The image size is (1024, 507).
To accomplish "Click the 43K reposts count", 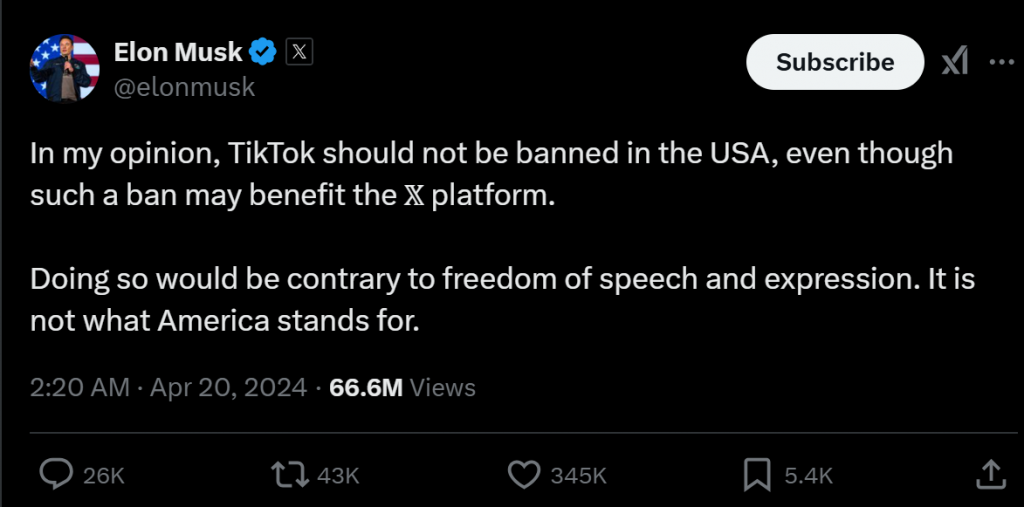I will point(337,476).
